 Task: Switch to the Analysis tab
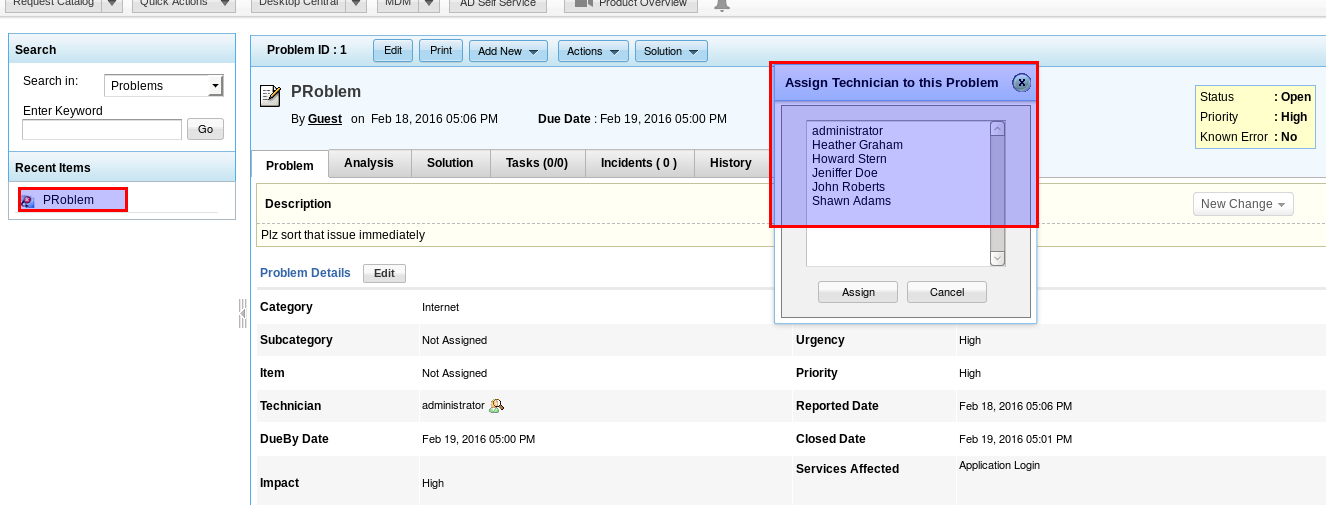369,163
